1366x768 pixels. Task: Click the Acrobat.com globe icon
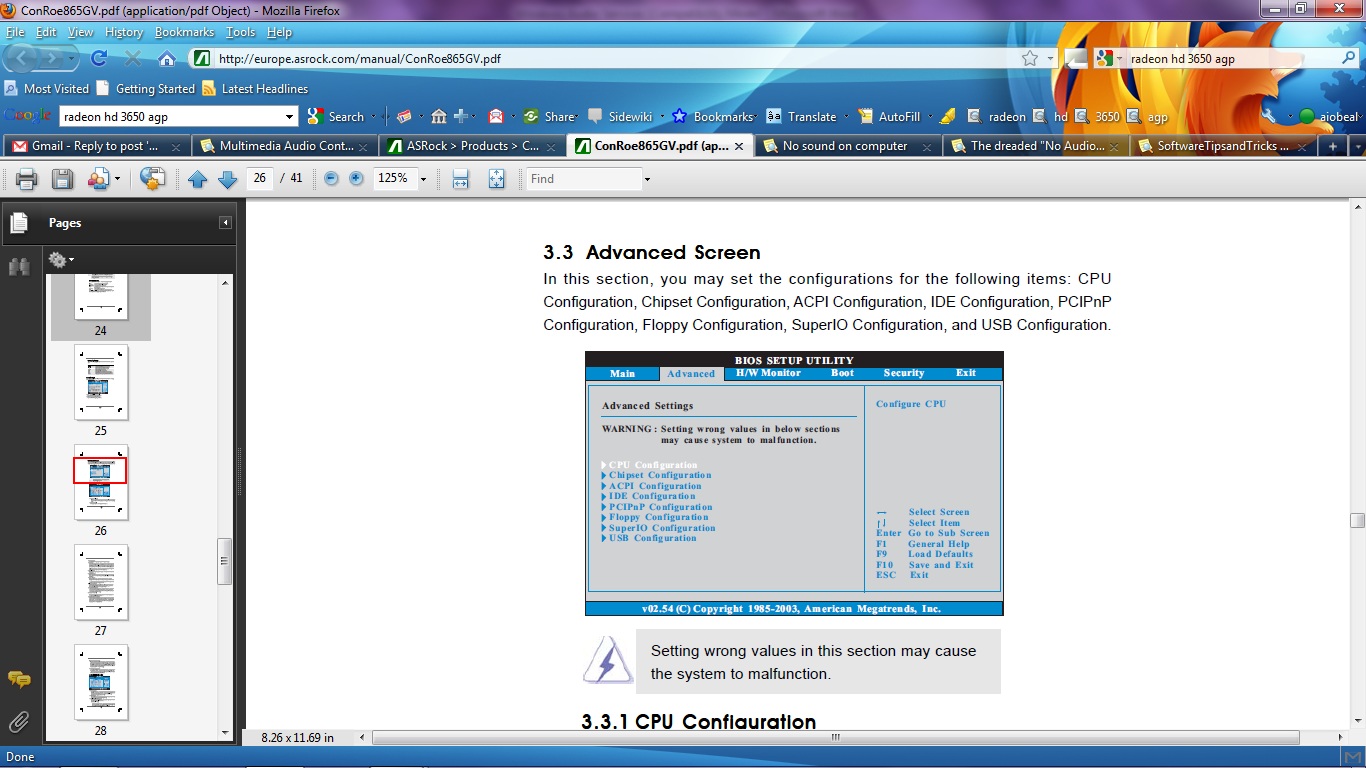pos(152,179)
